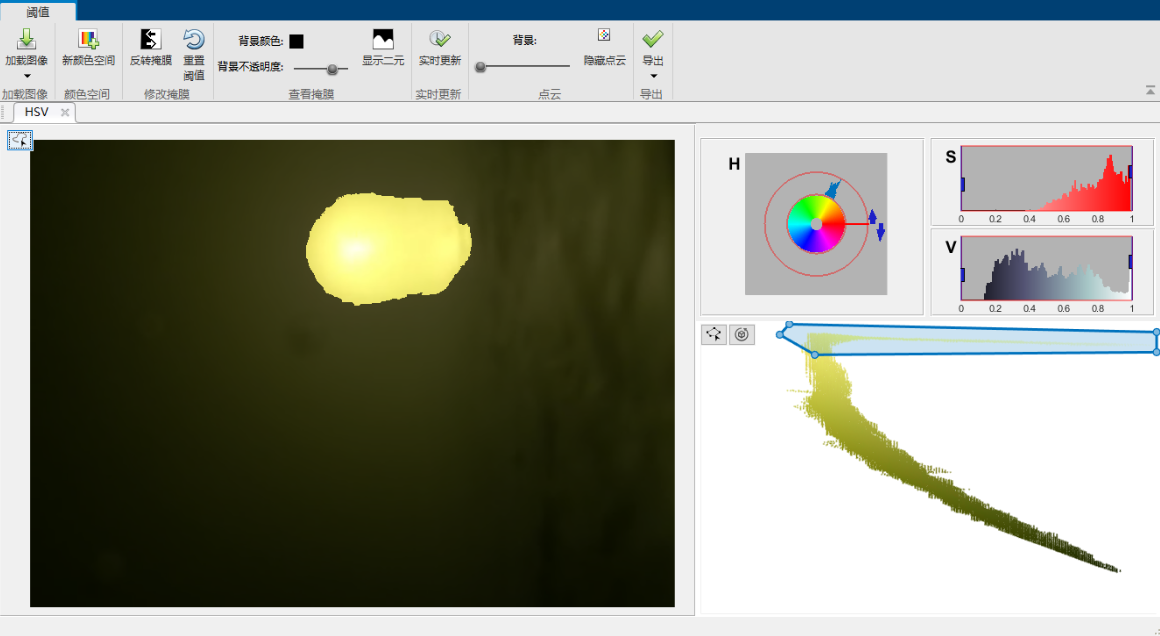Switch to the HSV document tab
The width and height of the screenshot is (1160, 636).
36,112
